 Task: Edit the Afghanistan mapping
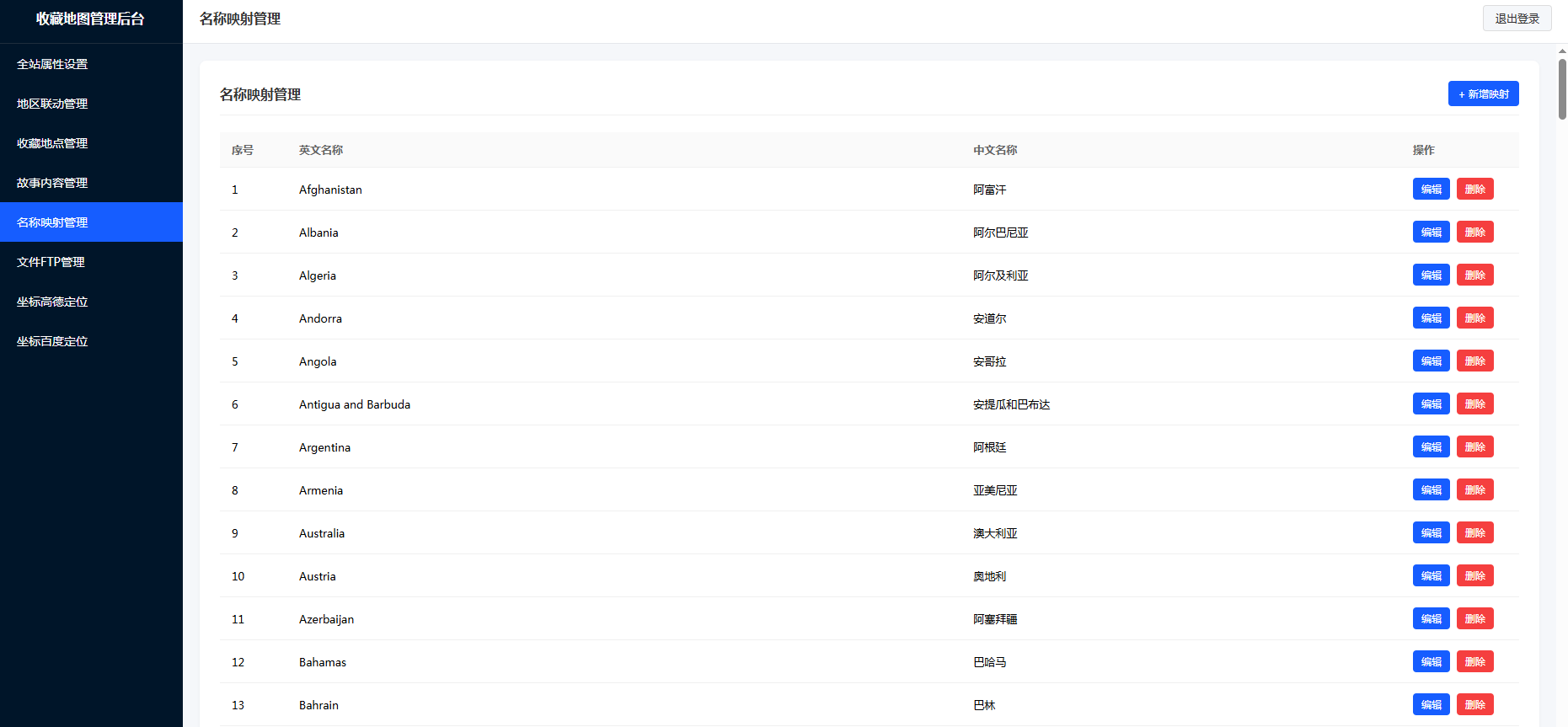pyautogui.click(x=1431, y=189)
